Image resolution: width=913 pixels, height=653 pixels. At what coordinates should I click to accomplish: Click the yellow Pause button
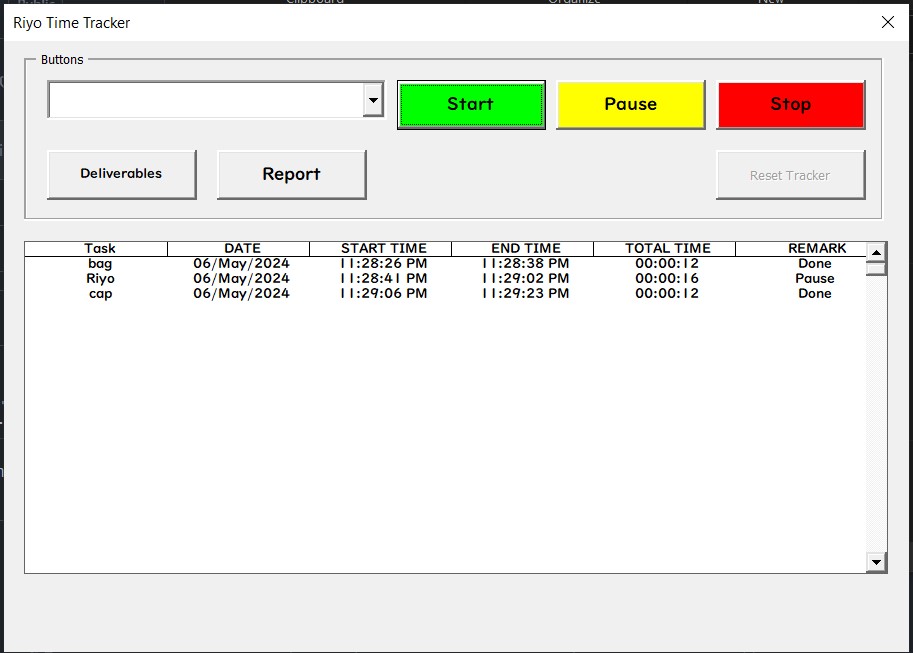631,105
